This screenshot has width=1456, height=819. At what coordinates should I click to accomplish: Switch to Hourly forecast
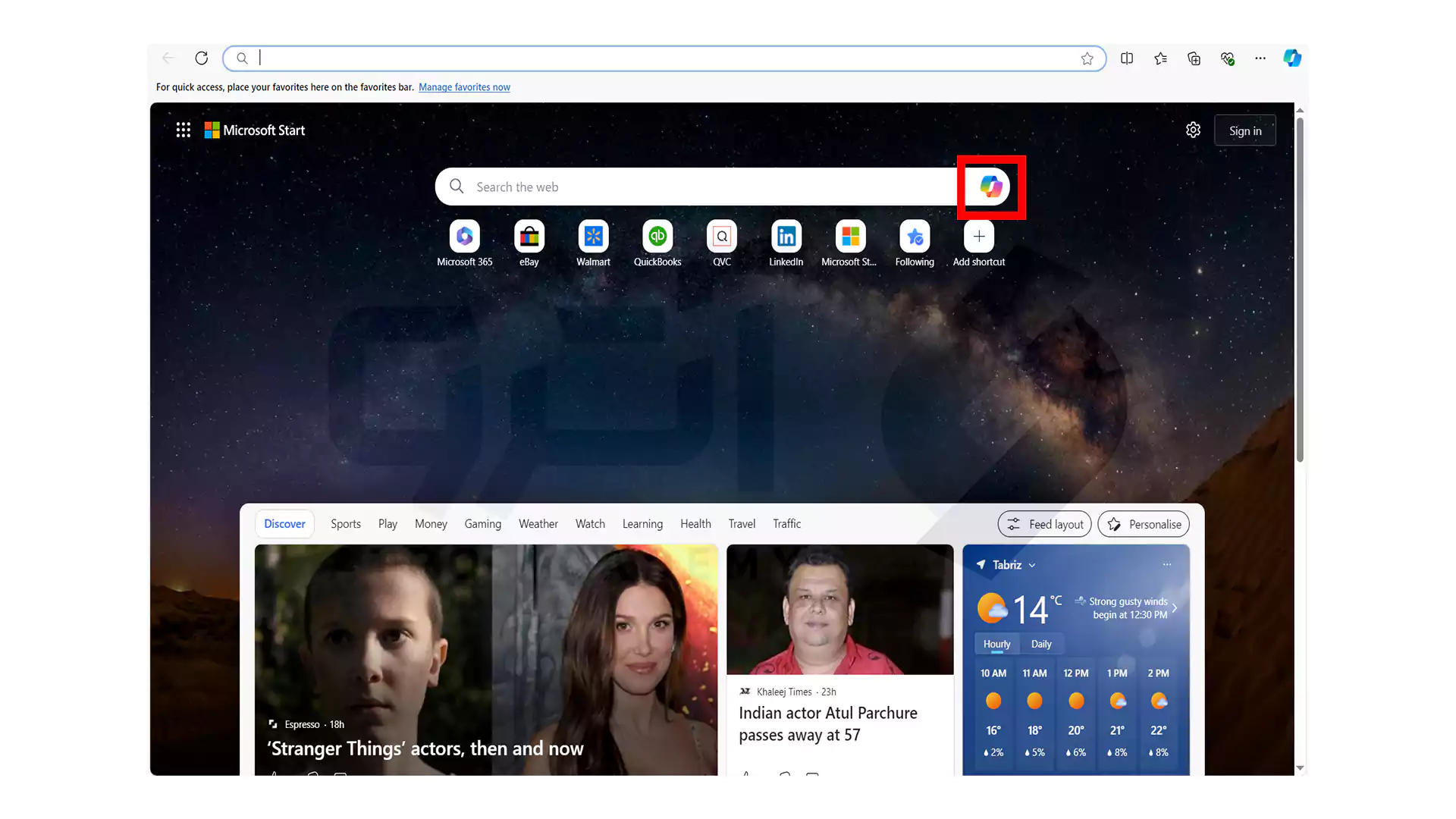(x=996, y=644)
